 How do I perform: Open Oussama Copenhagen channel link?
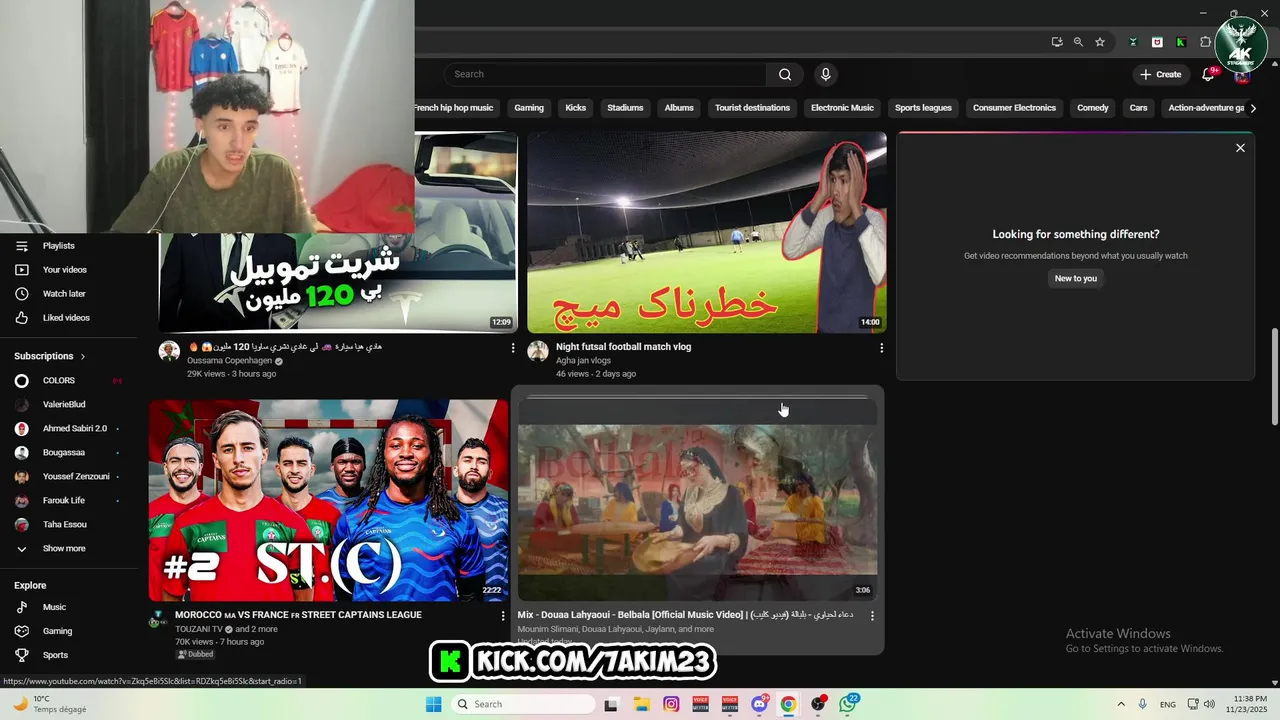click(229, 361)
